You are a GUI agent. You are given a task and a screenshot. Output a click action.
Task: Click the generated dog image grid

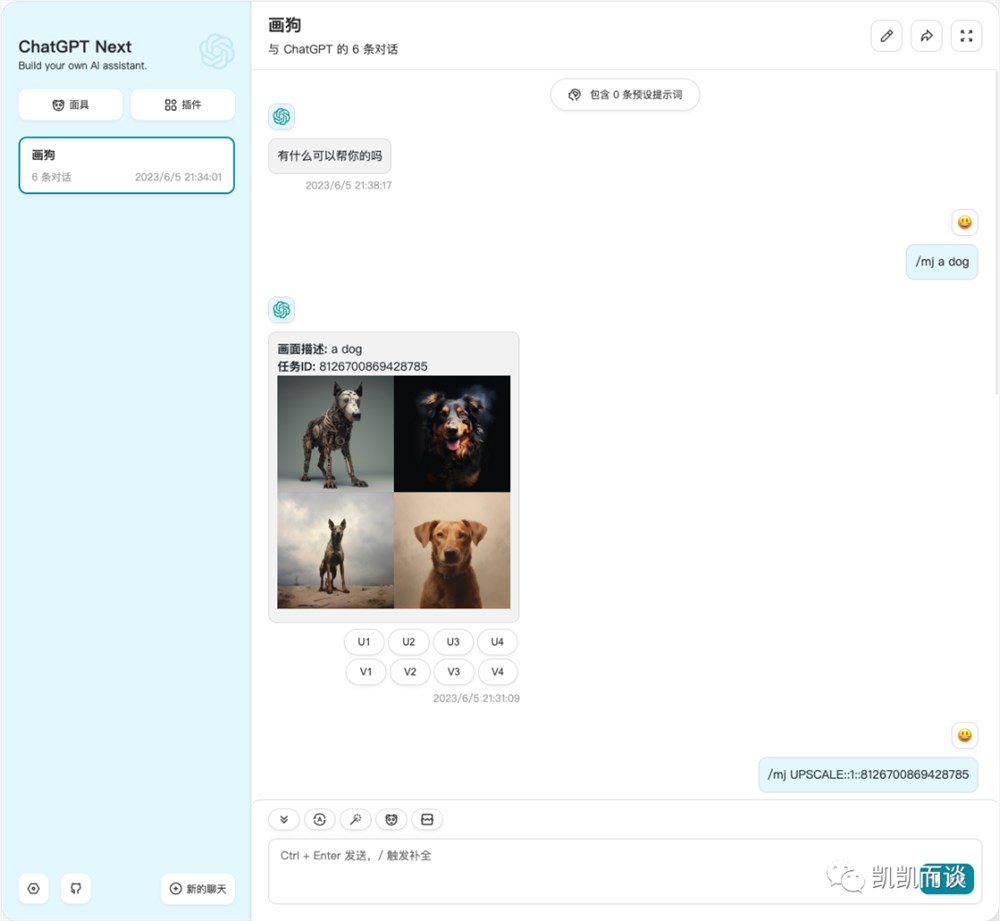393,492
